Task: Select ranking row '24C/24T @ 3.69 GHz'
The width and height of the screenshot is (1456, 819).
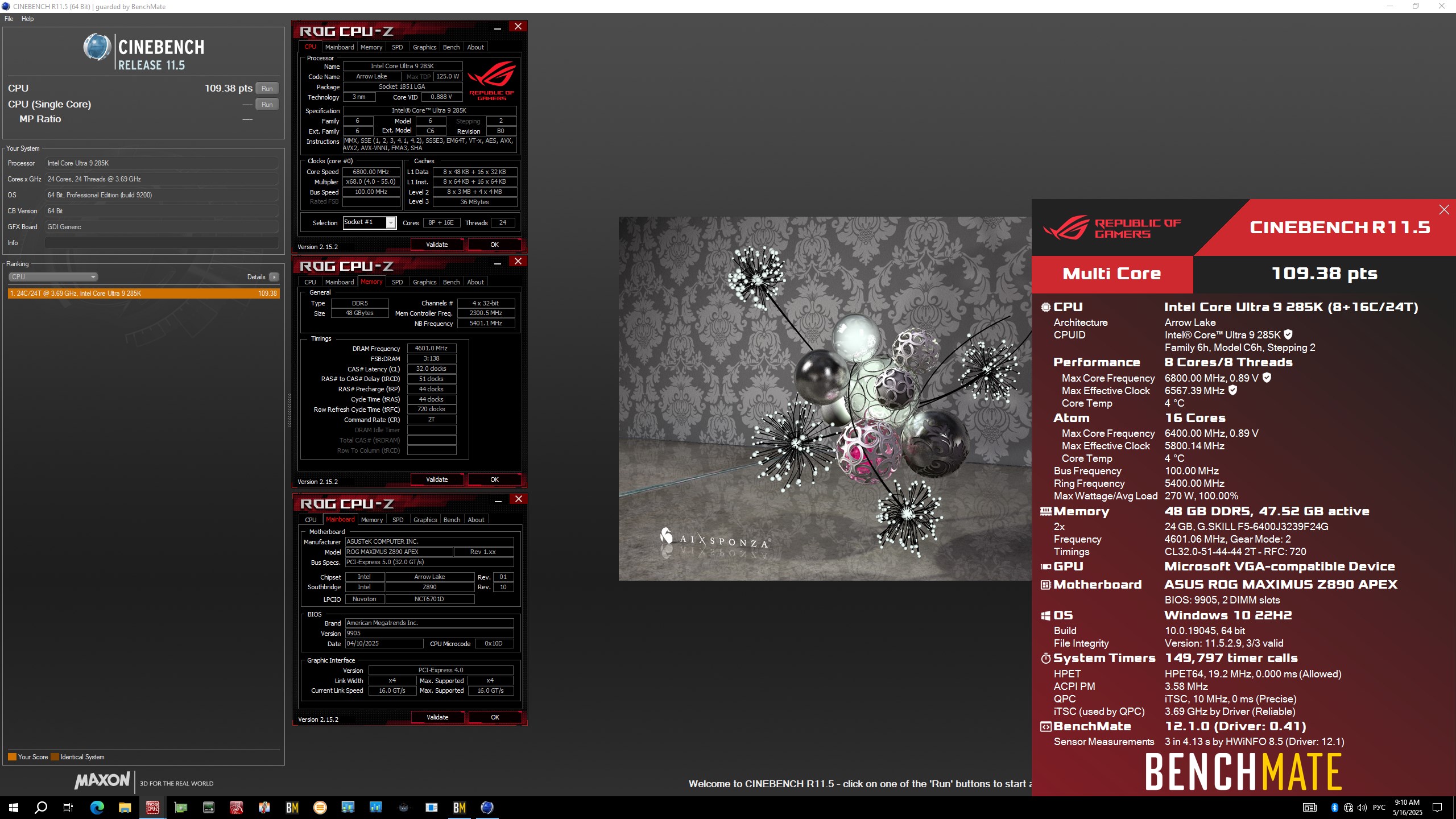Action: (x=144, y=293)
